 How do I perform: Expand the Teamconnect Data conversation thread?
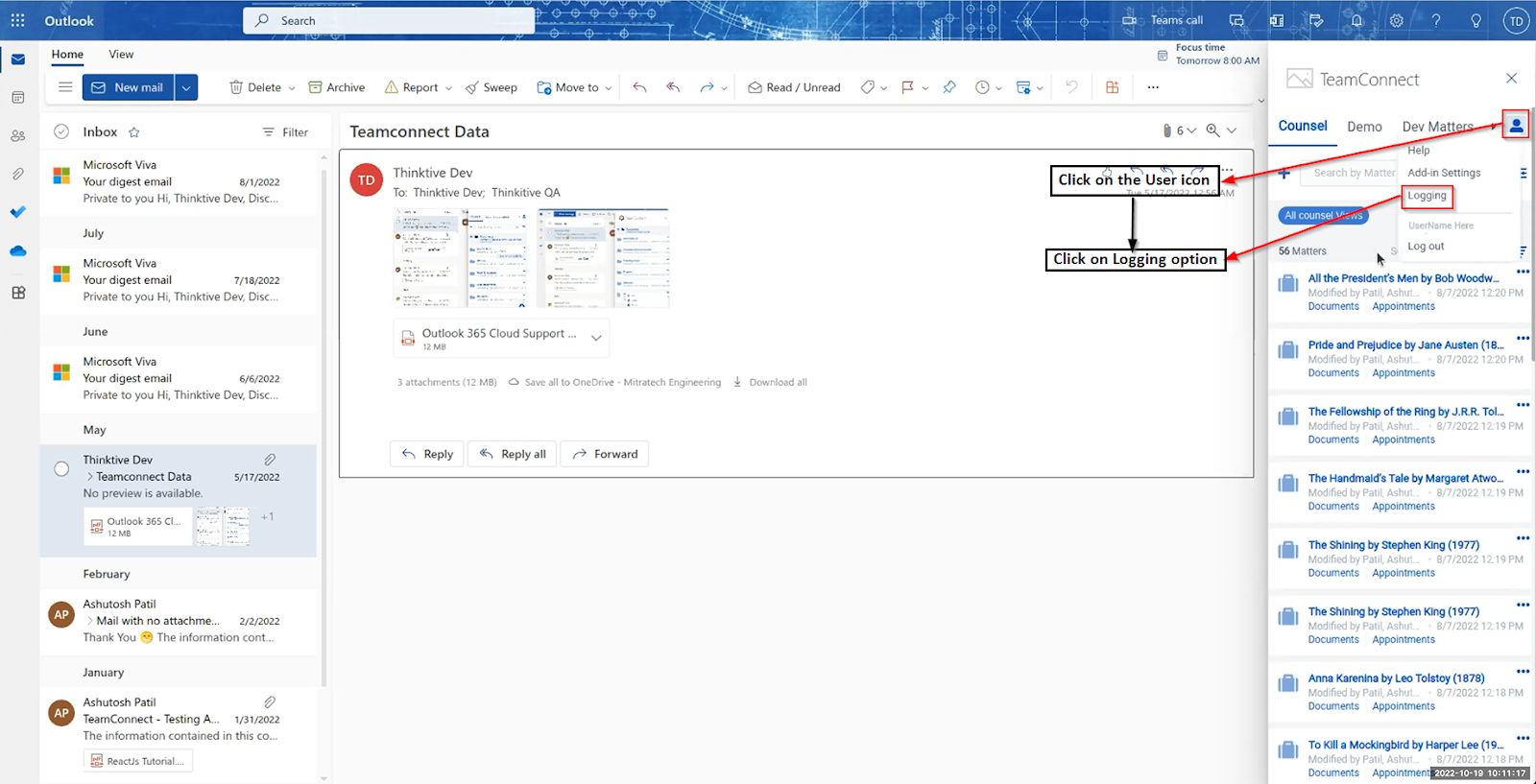click(x=90, y=477)
